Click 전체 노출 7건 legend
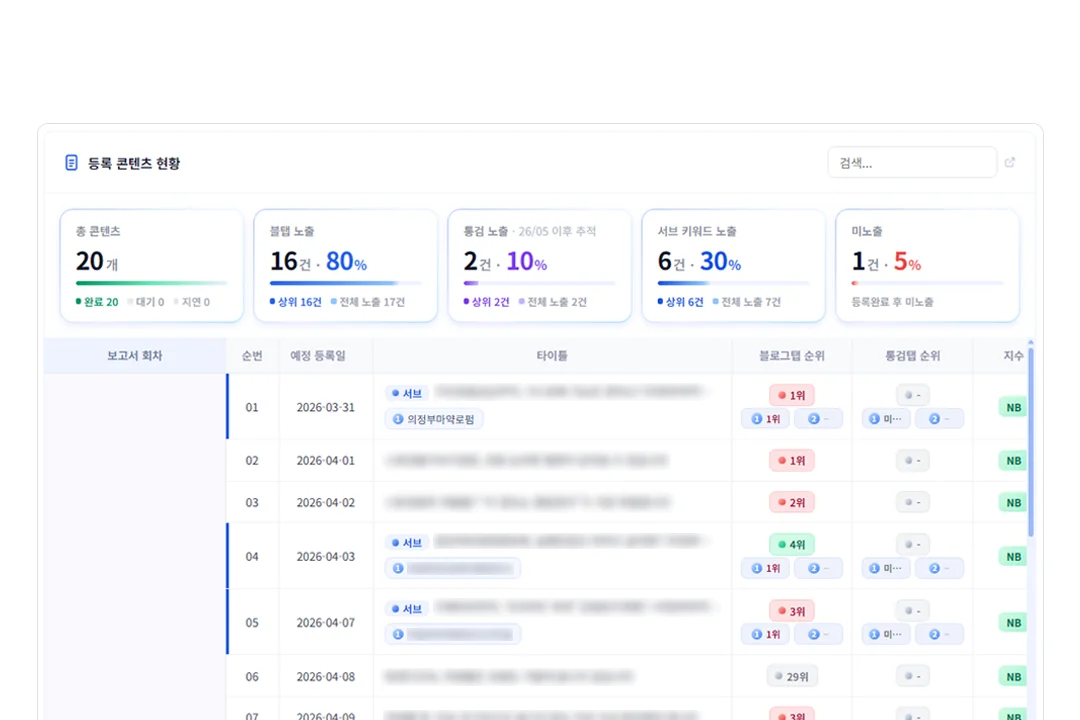This screenshot has width=1080, height=720. click(x=747, y=302)
